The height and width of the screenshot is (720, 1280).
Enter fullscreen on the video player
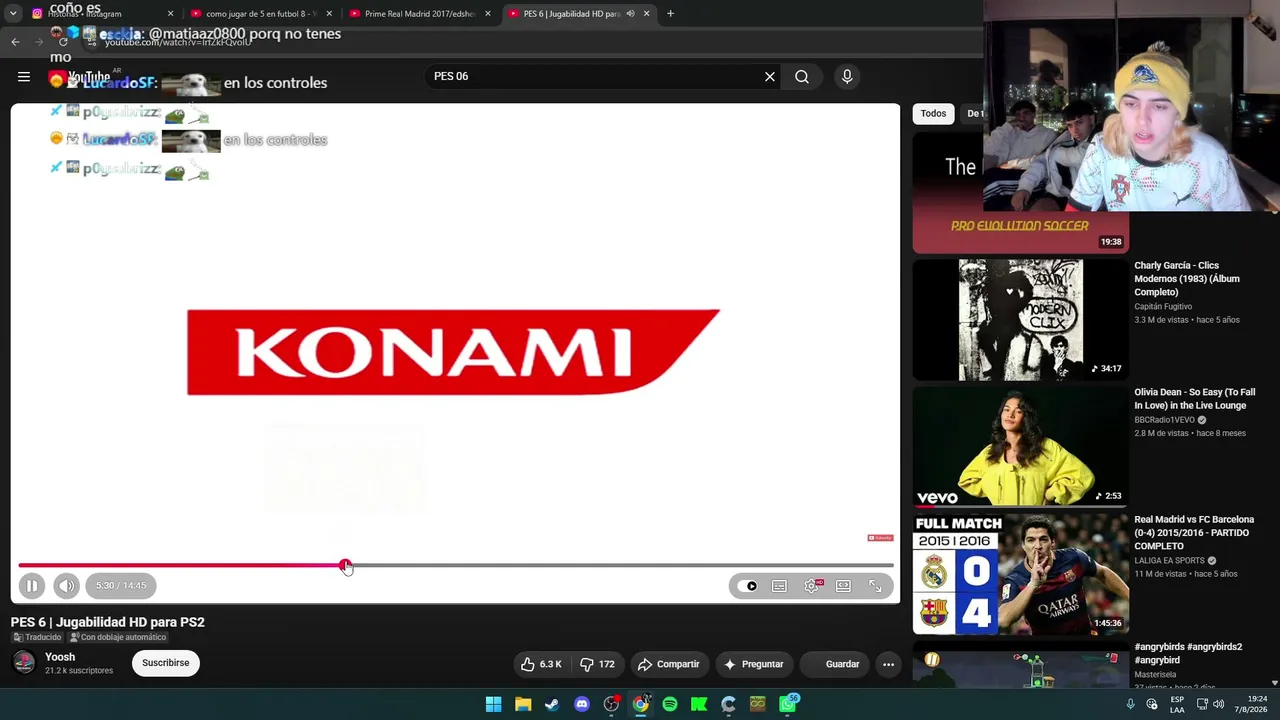(x=875, y=586)
